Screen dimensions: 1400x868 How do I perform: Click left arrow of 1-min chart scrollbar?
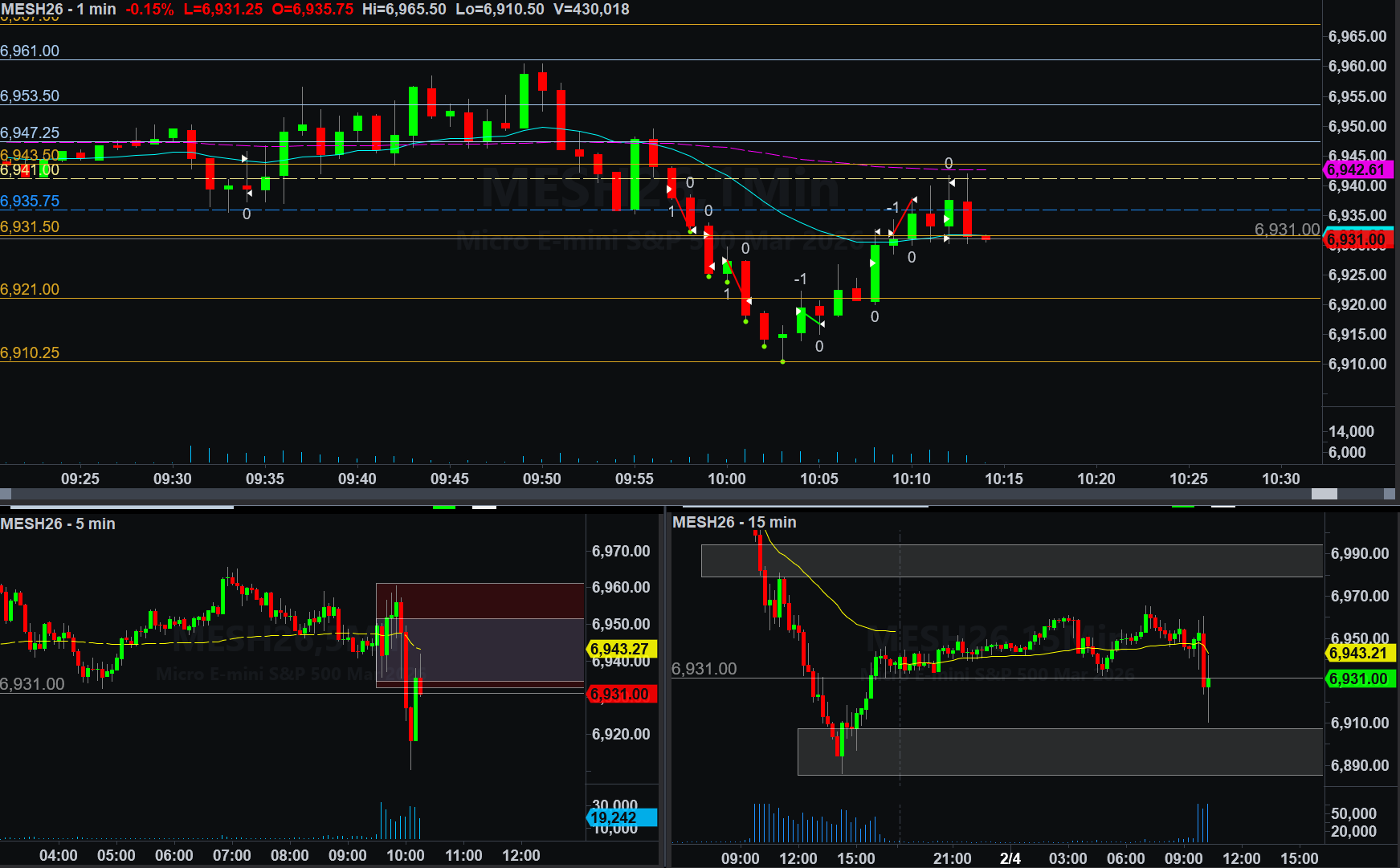click(x=6, y=494)
